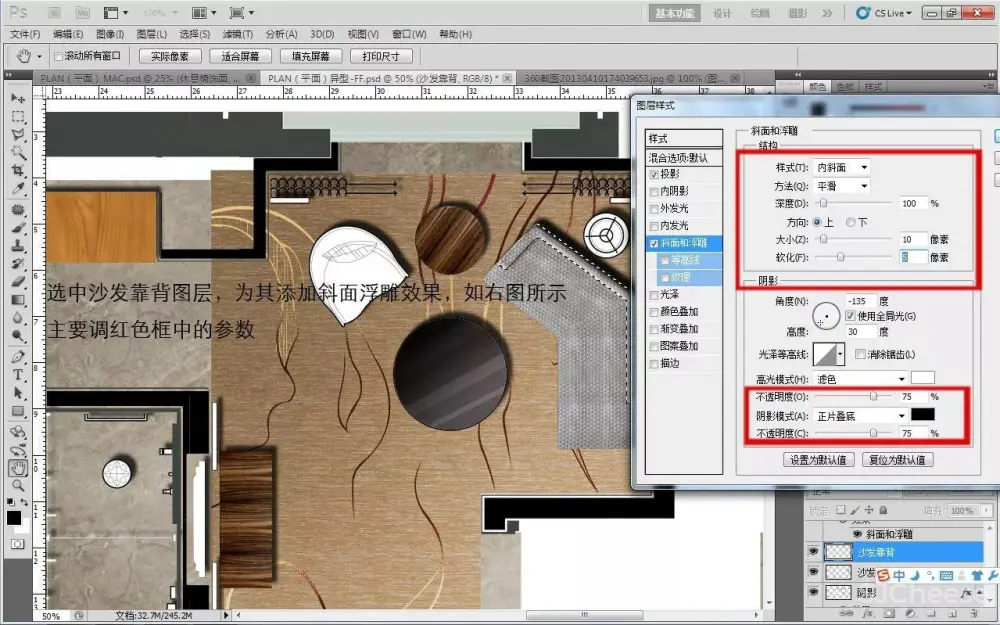Activate the Zoom magnifier tool
Viewport: 1000px width, 625px height.
[x=18, y=485]
